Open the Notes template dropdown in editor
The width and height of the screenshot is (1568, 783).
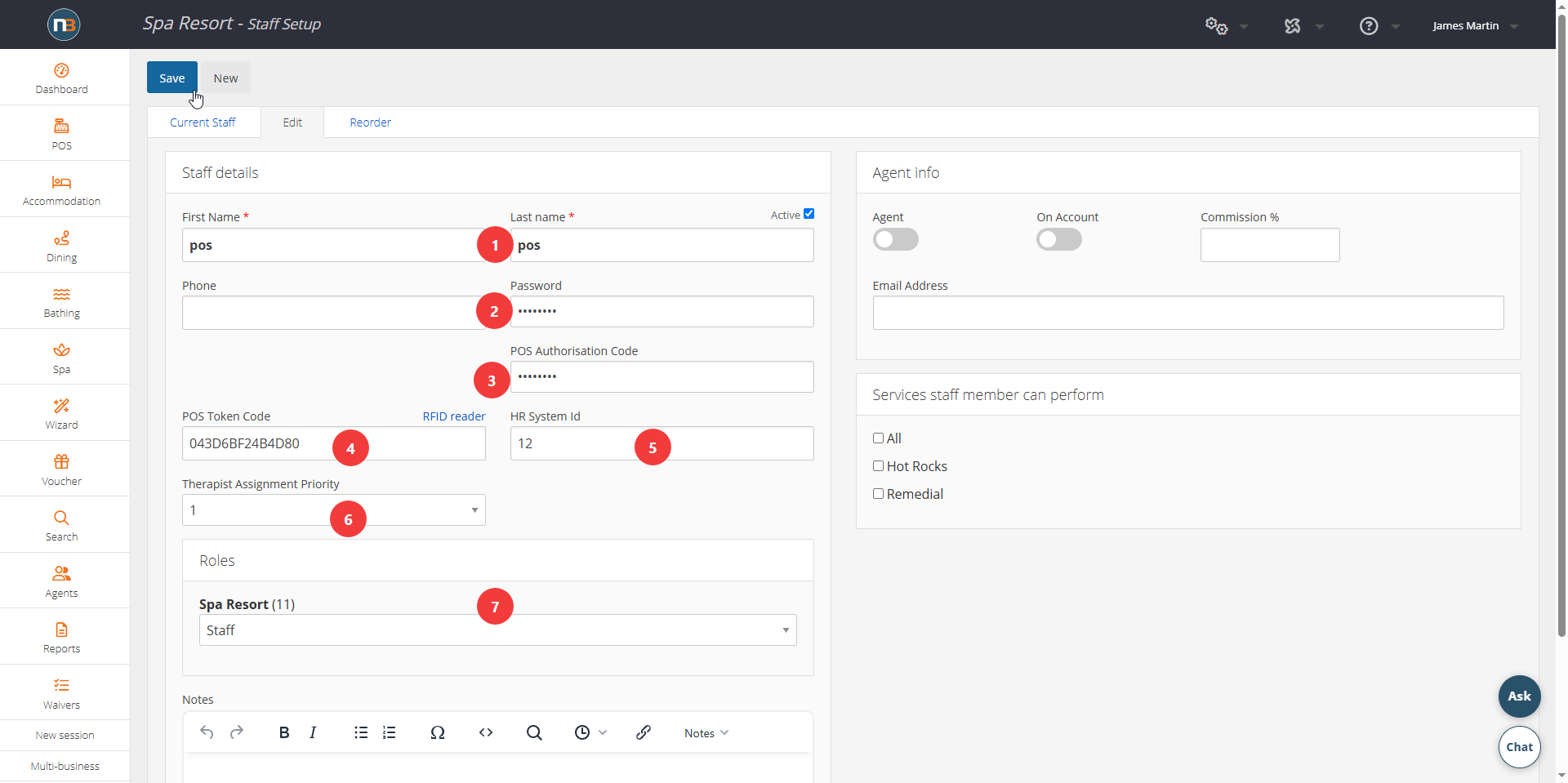pos(706,733)
